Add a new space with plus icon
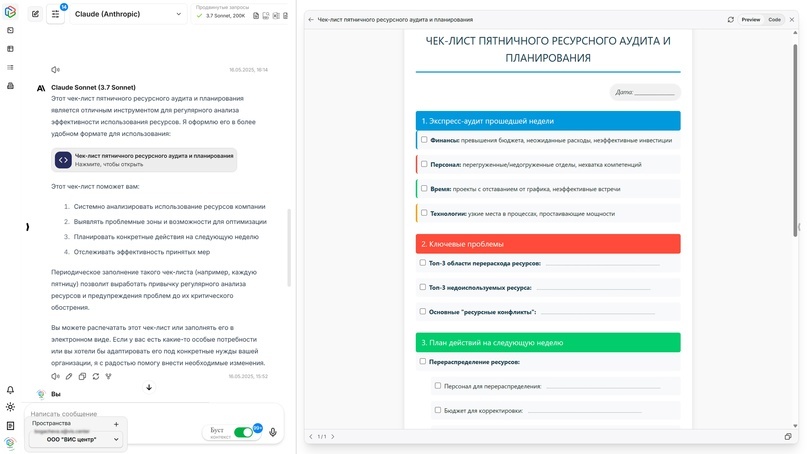Screen dimensions: 807x454 (116, 424)
